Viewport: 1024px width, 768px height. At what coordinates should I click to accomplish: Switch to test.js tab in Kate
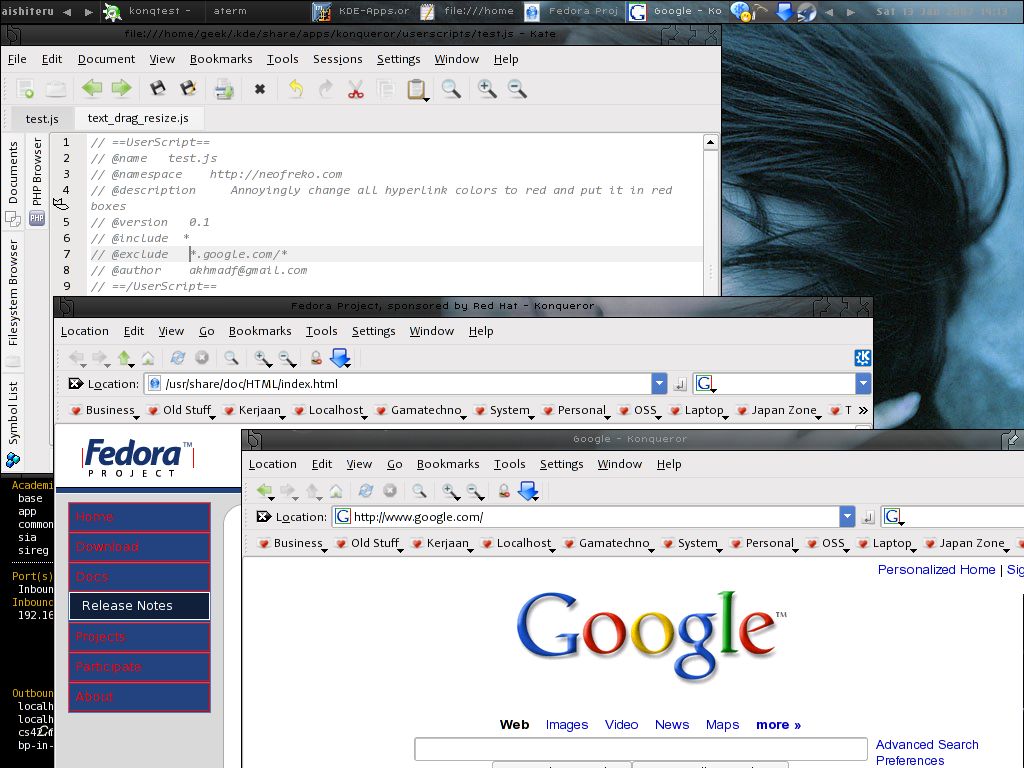coord(42,119)
